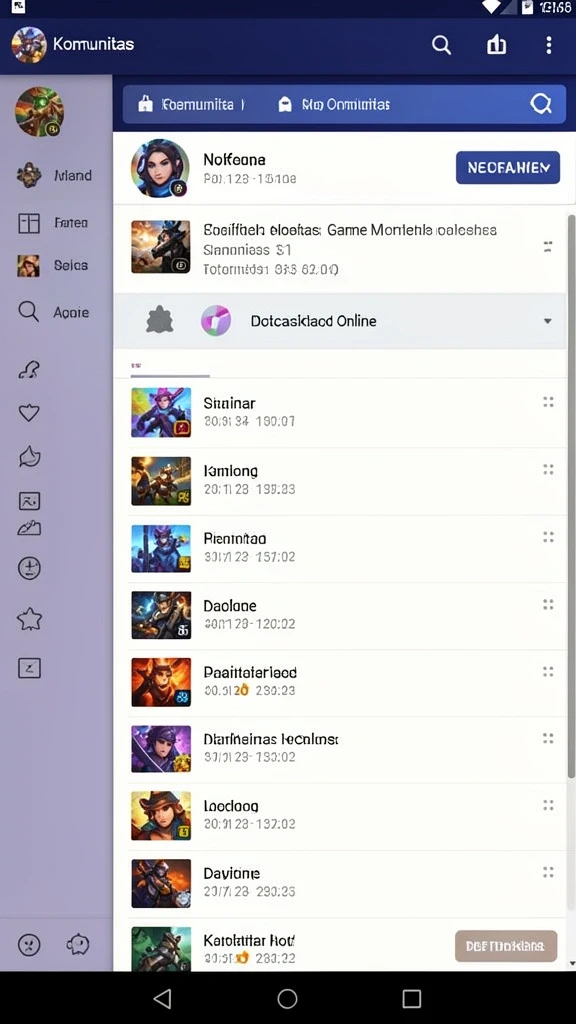
Task: Open options dots for Kamlong
Action: (549, 470)
